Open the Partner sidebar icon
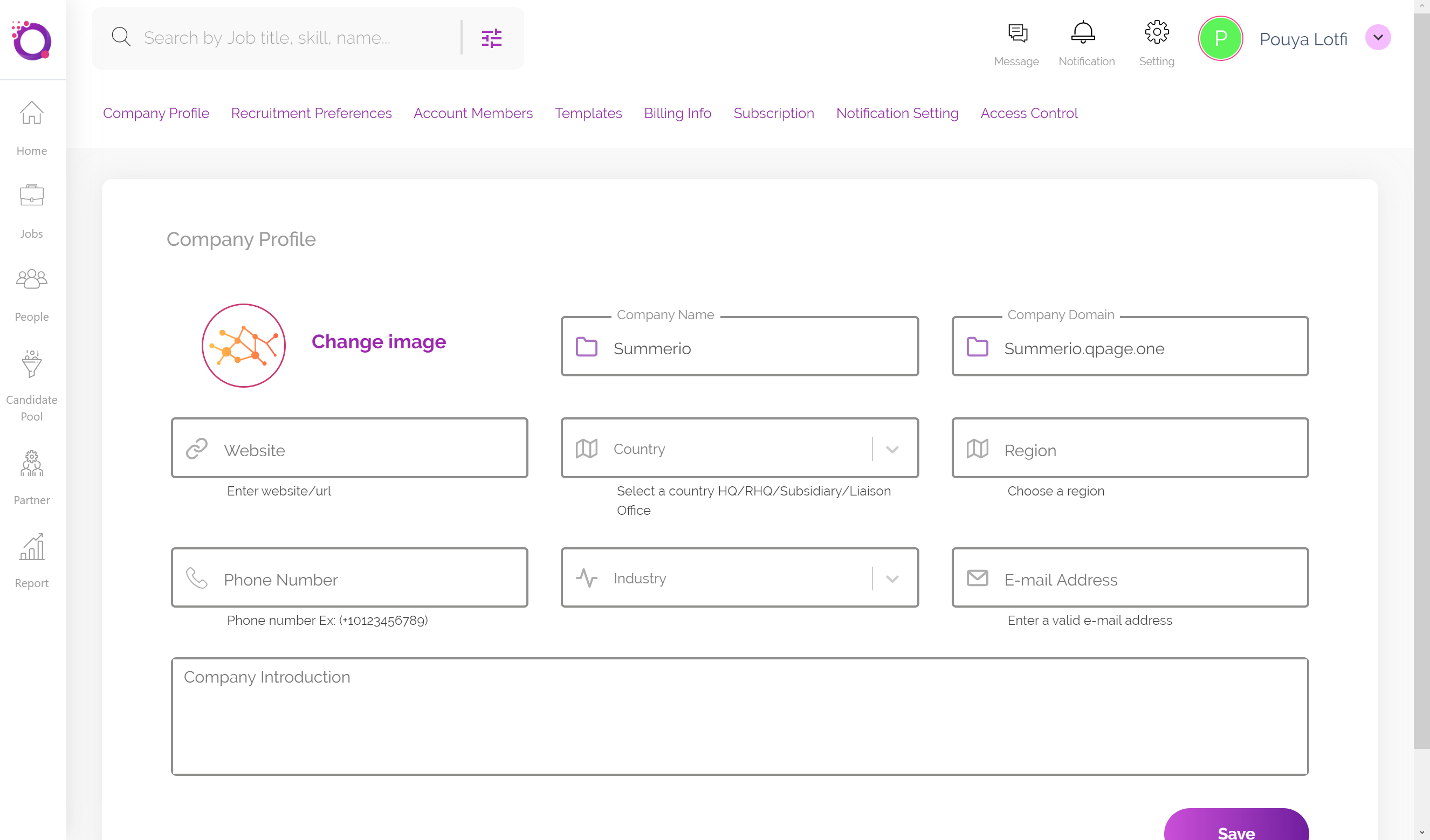The height and width of the screenshot is (840, 1430). [x=32, y=463]
